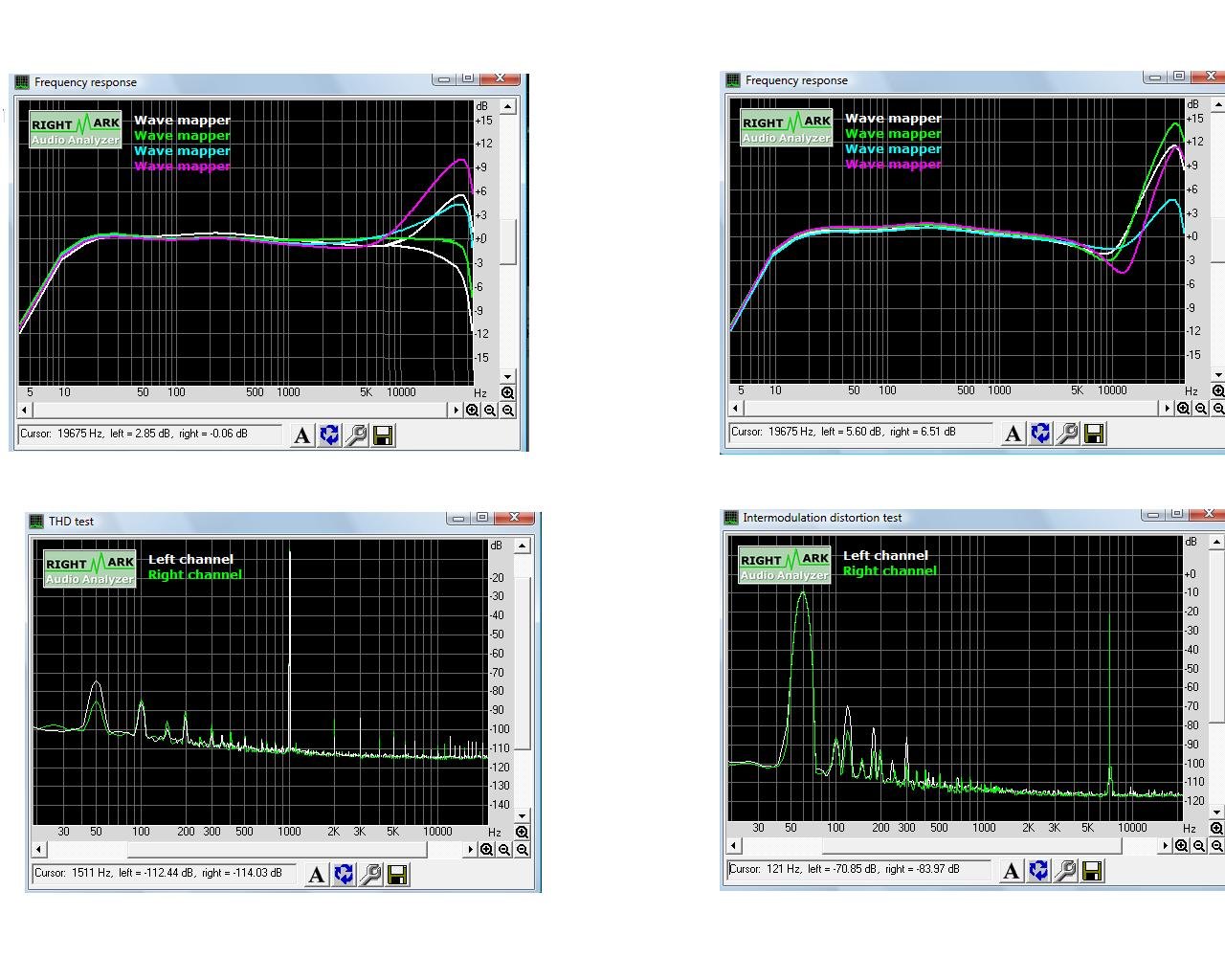Click vertical scroll-down arrow in THD test

click(x=523, y=816)
